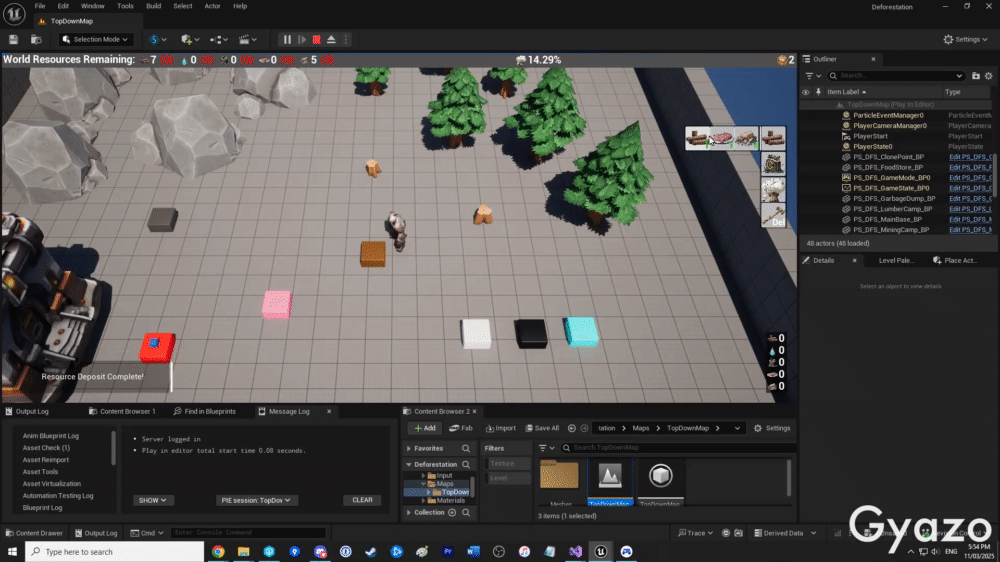The width and height of the screenshot is (1000, 562).
Task: Select the Del tool in game HUD
Action: [773, 215]
